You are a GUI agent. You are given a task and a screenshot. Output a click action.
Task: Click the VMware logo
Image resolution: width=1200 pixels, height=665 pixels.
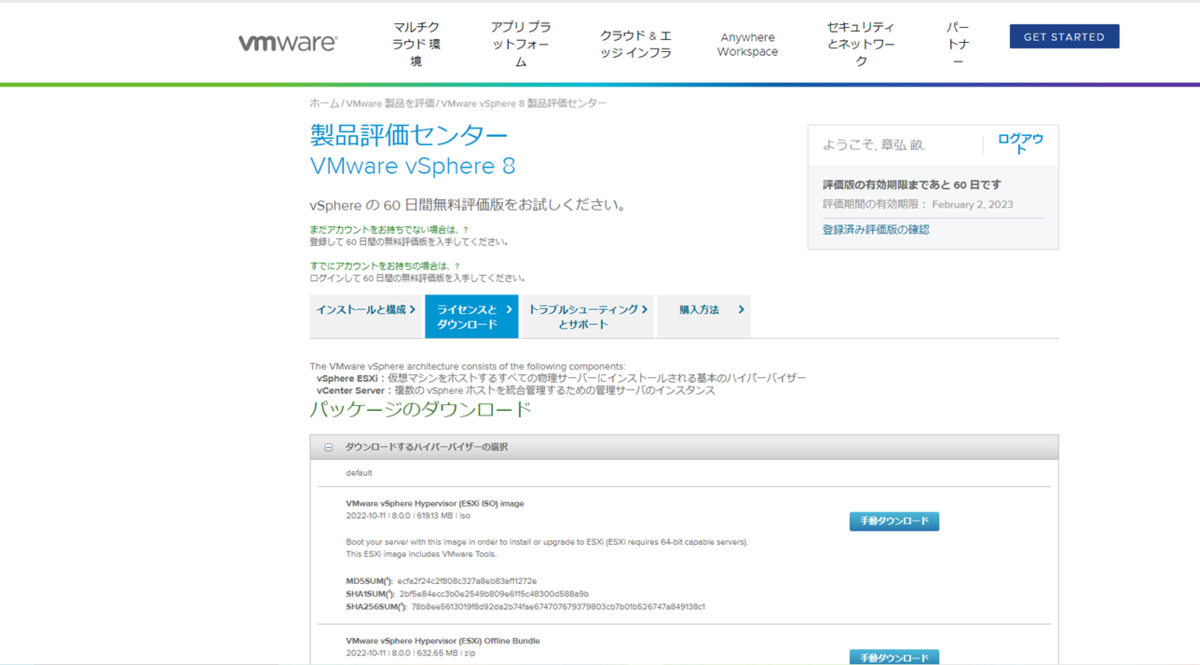point(288,43)
